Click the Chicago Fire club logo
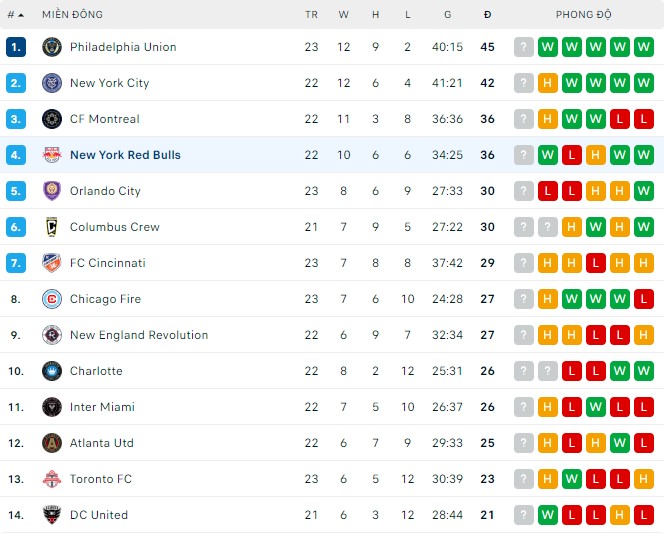This screenshot has width=664, height=535. coord(52,299)
